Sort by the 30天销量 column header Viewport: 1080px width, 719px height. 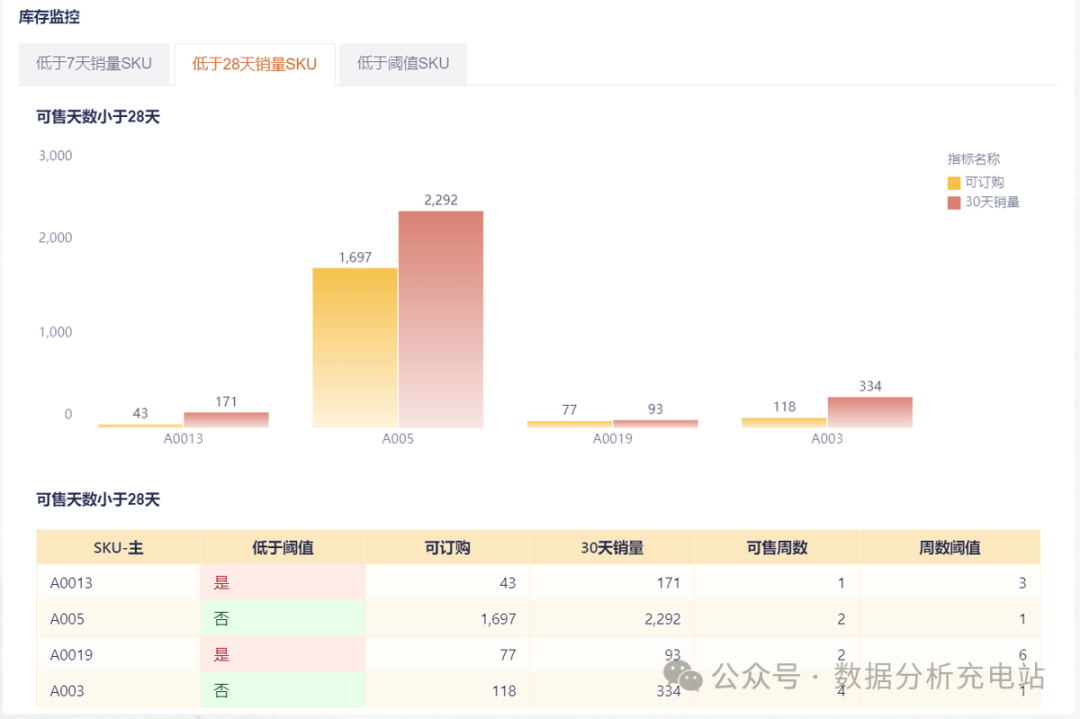tap(612, 548)
